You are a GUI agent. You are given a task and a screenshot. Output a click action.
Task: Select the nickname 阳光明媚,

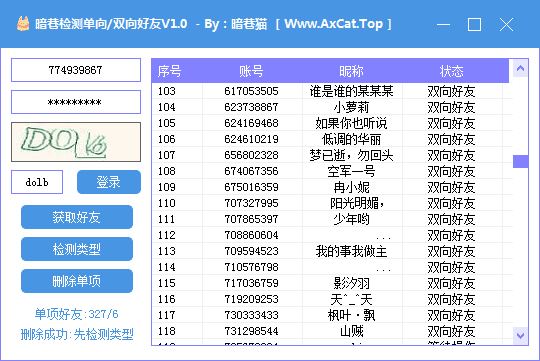pyautogui.click(x=357, y=203)
